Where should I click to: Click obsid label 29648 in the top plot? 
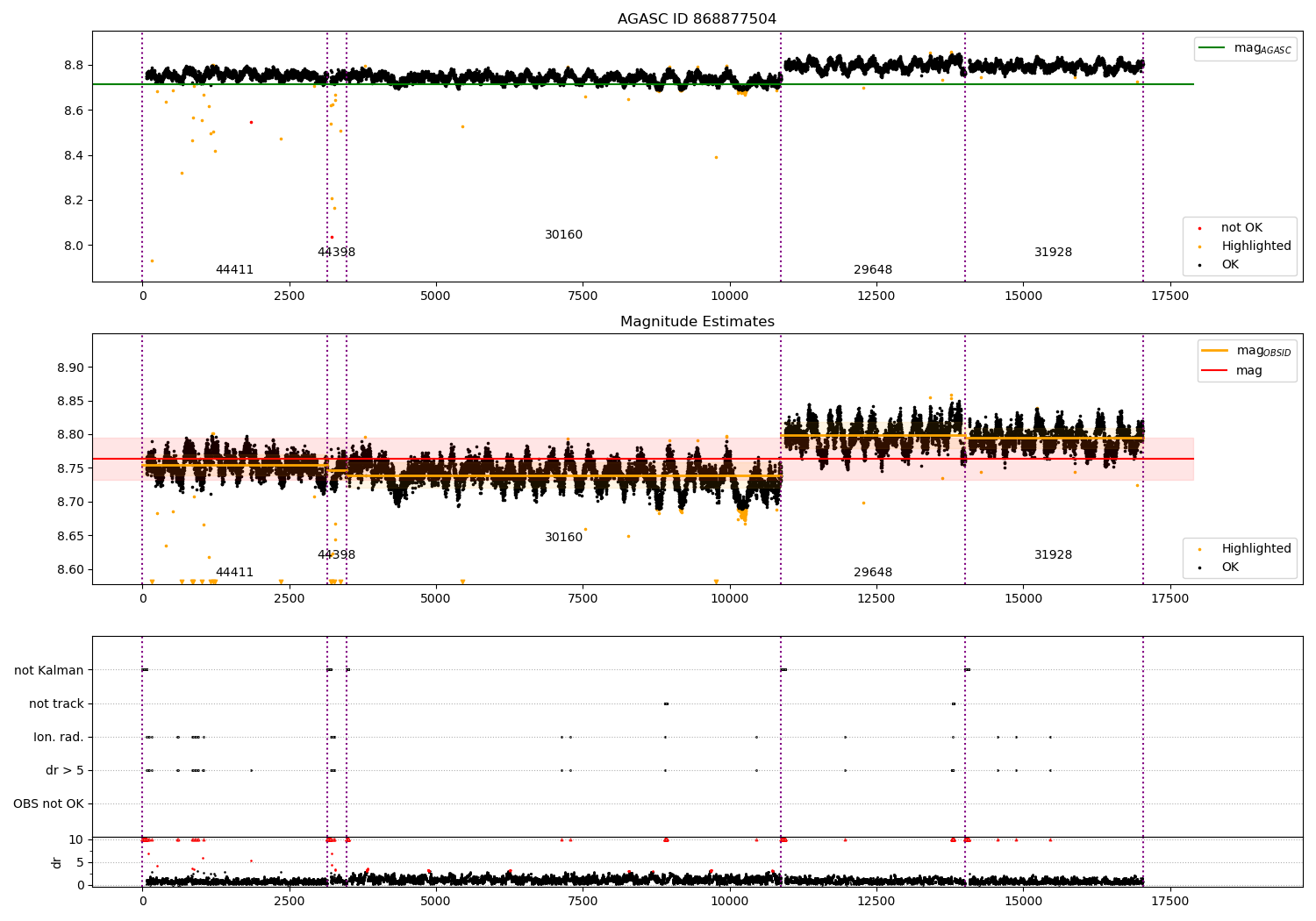pyautogui.click(x=873, y=269)
